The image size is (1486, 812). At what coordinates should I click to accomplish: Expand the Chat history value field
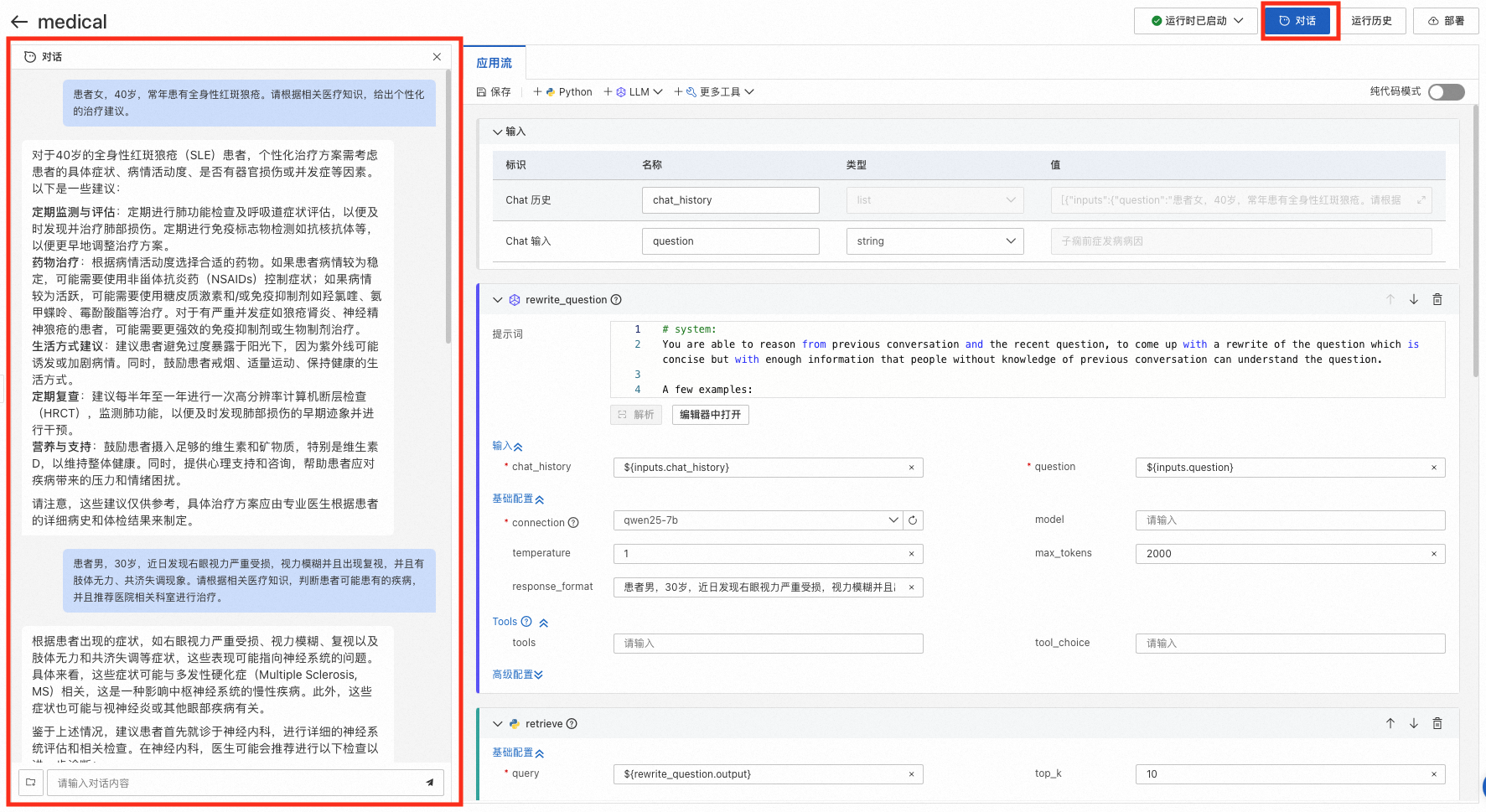(1421, 200)
